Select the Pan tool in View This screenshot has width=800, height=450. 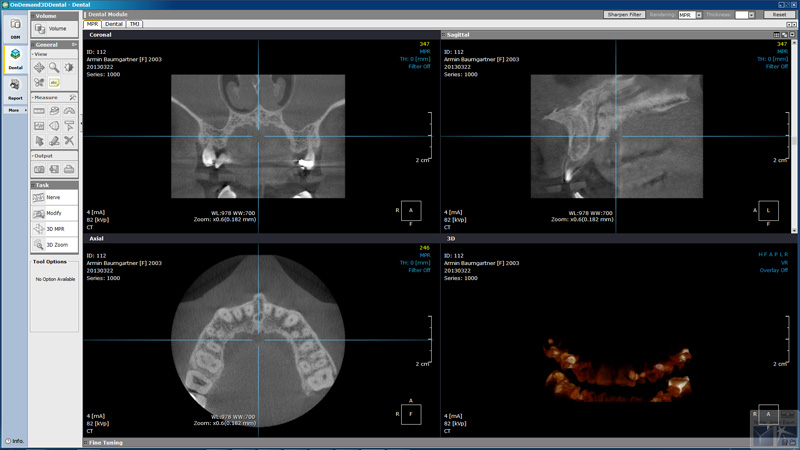39,68
